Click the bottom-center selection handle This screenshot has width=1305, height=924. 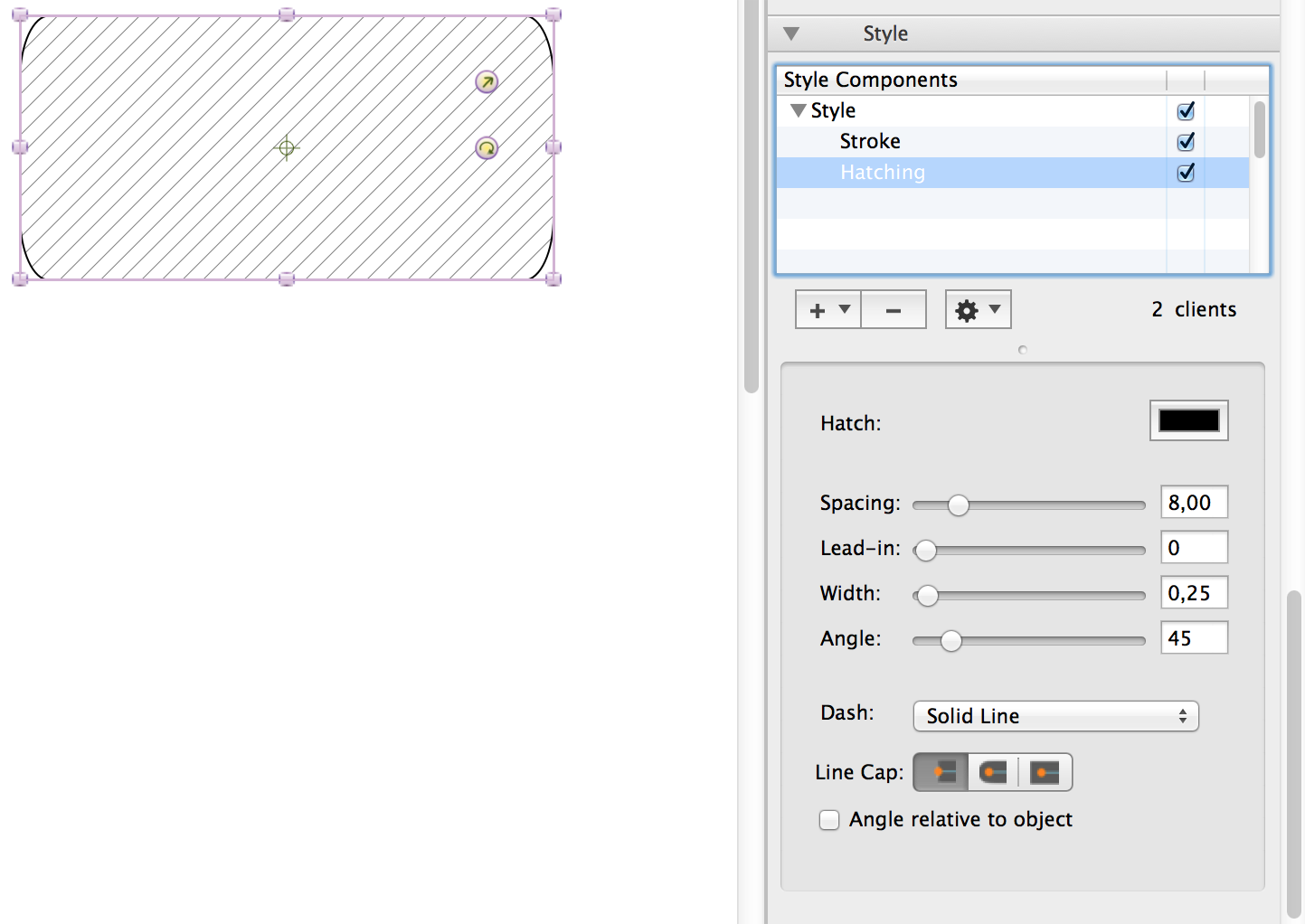(287, 279)
